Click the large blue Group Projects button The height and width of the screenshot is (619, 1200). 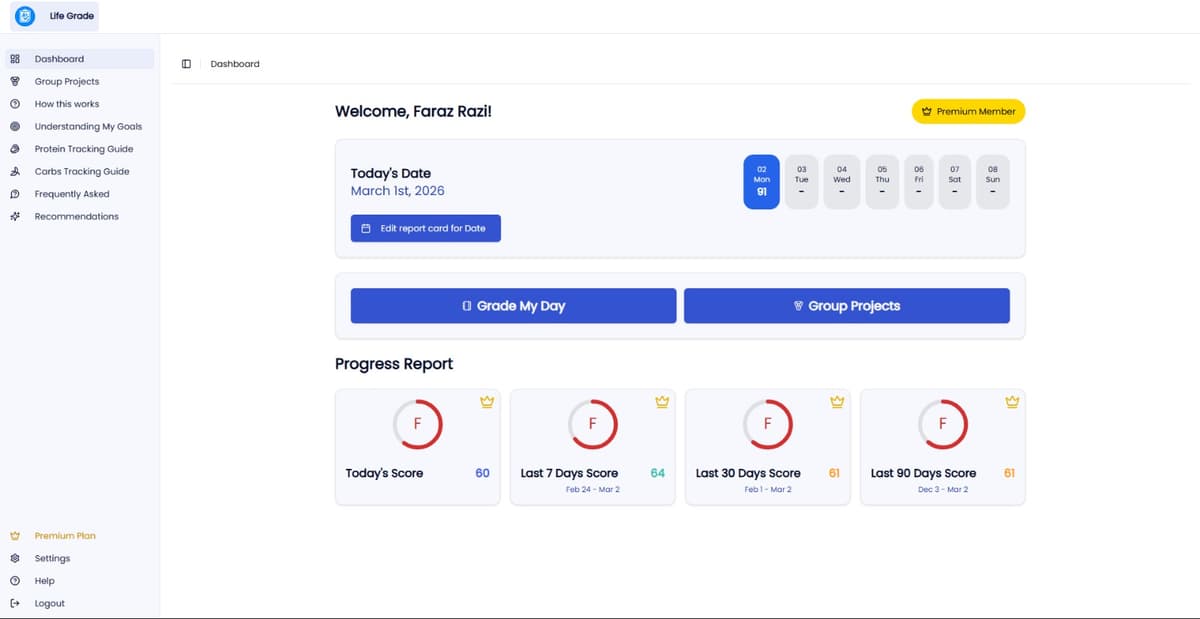(x=846, y=306)
